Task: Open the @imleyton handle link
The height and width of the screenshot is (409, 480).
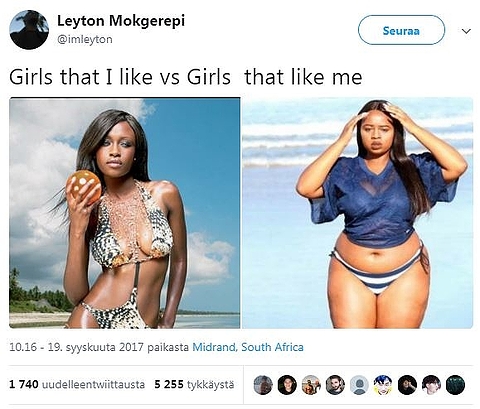Action: point(85,39)
